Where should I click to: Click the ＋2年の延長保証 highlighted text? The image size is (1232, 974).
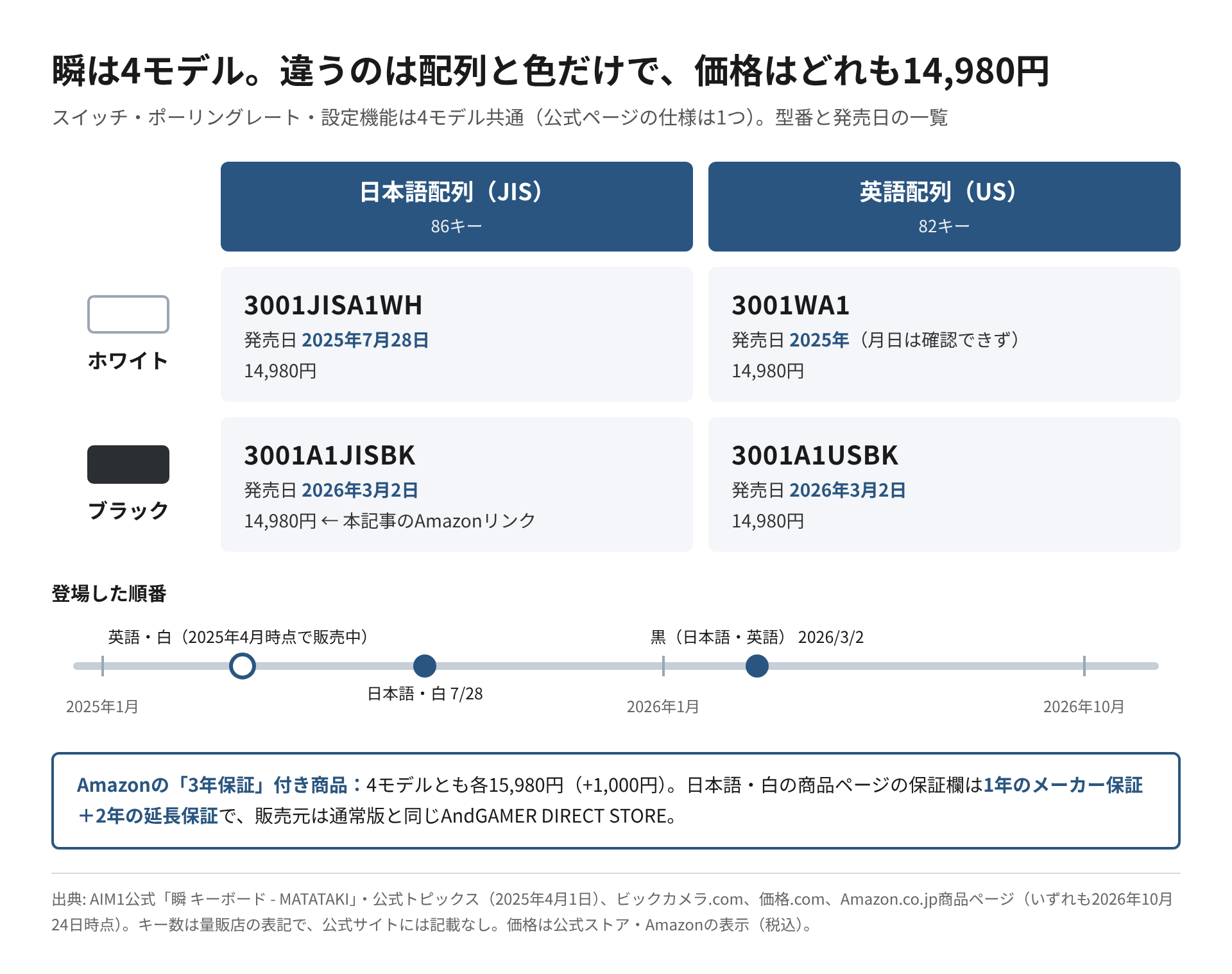pos(148,816)
